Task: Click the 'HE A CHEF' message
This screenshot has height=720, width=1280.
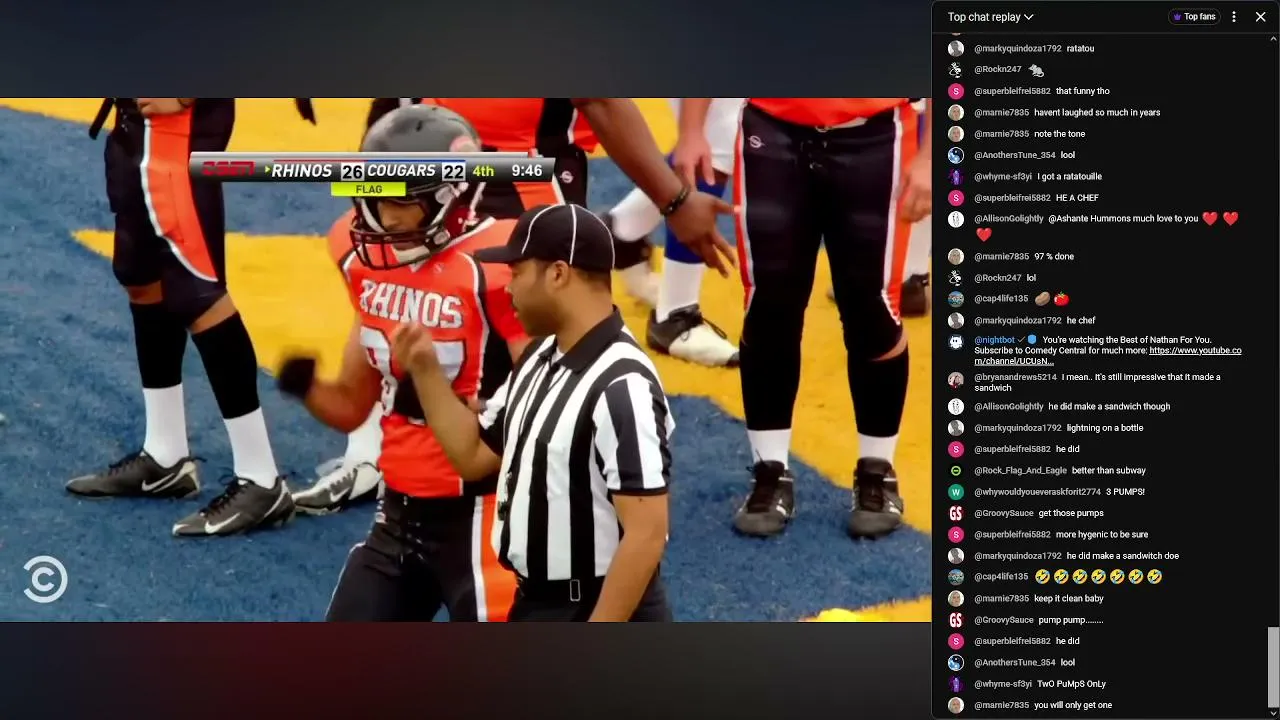Action: [x=1077, y=198]
